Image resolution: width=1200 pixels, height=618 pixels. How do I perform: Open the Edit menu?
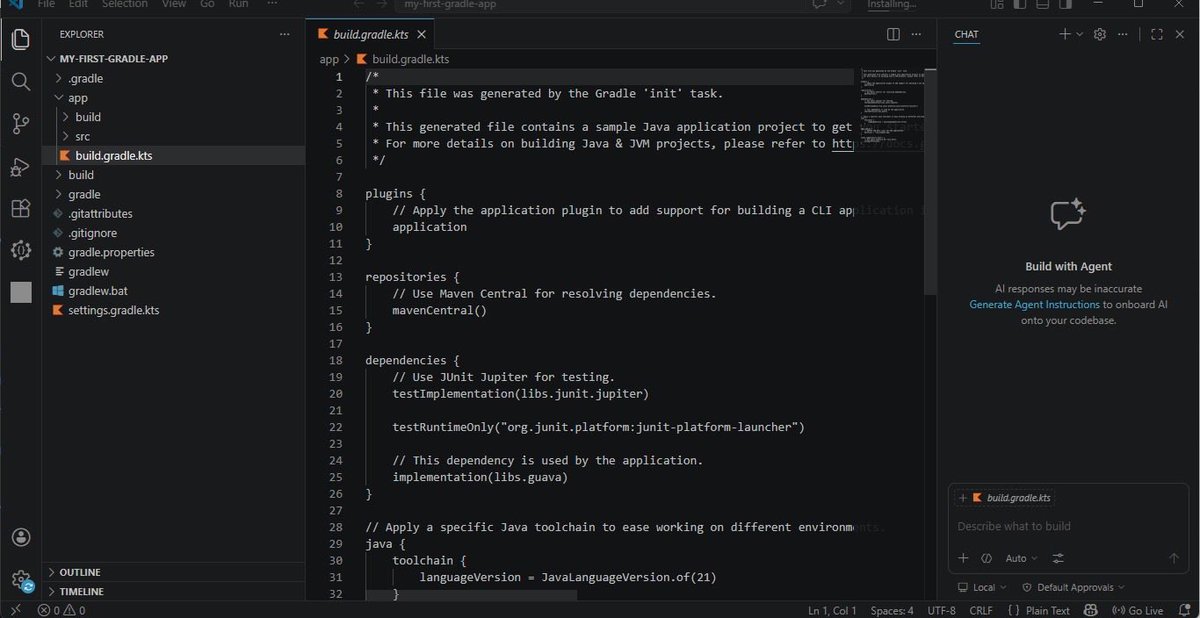coord(78,4)
